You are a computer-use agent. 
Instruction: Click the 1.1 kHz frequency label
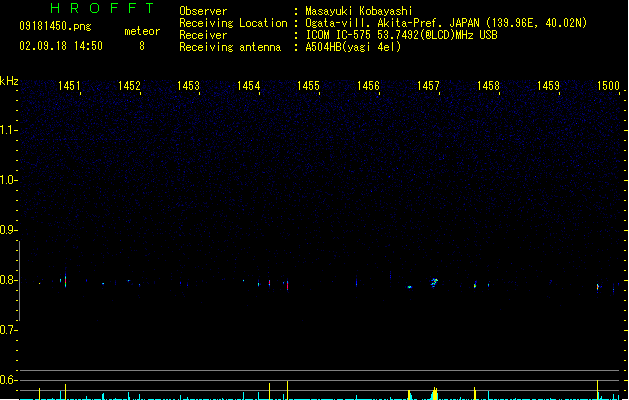[8, 130]
